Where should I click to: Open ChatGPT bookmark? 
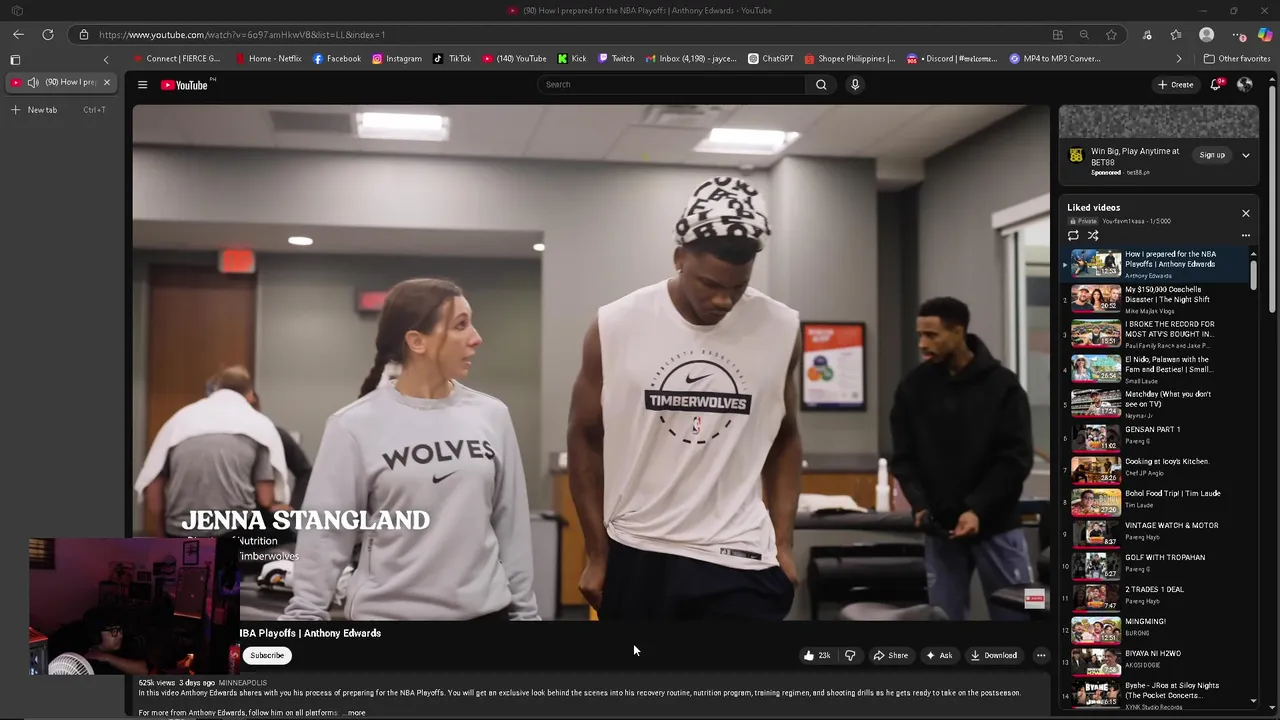coord(771,59)
